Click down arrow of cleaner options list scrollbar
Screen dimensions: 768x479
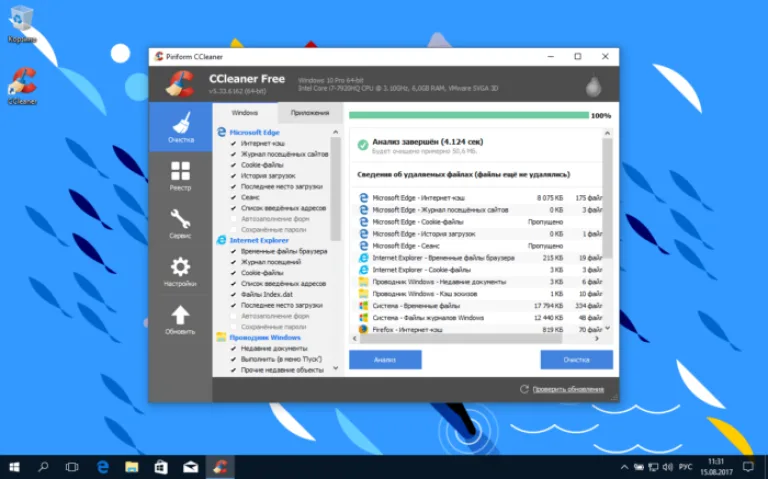tap(336, 368)
